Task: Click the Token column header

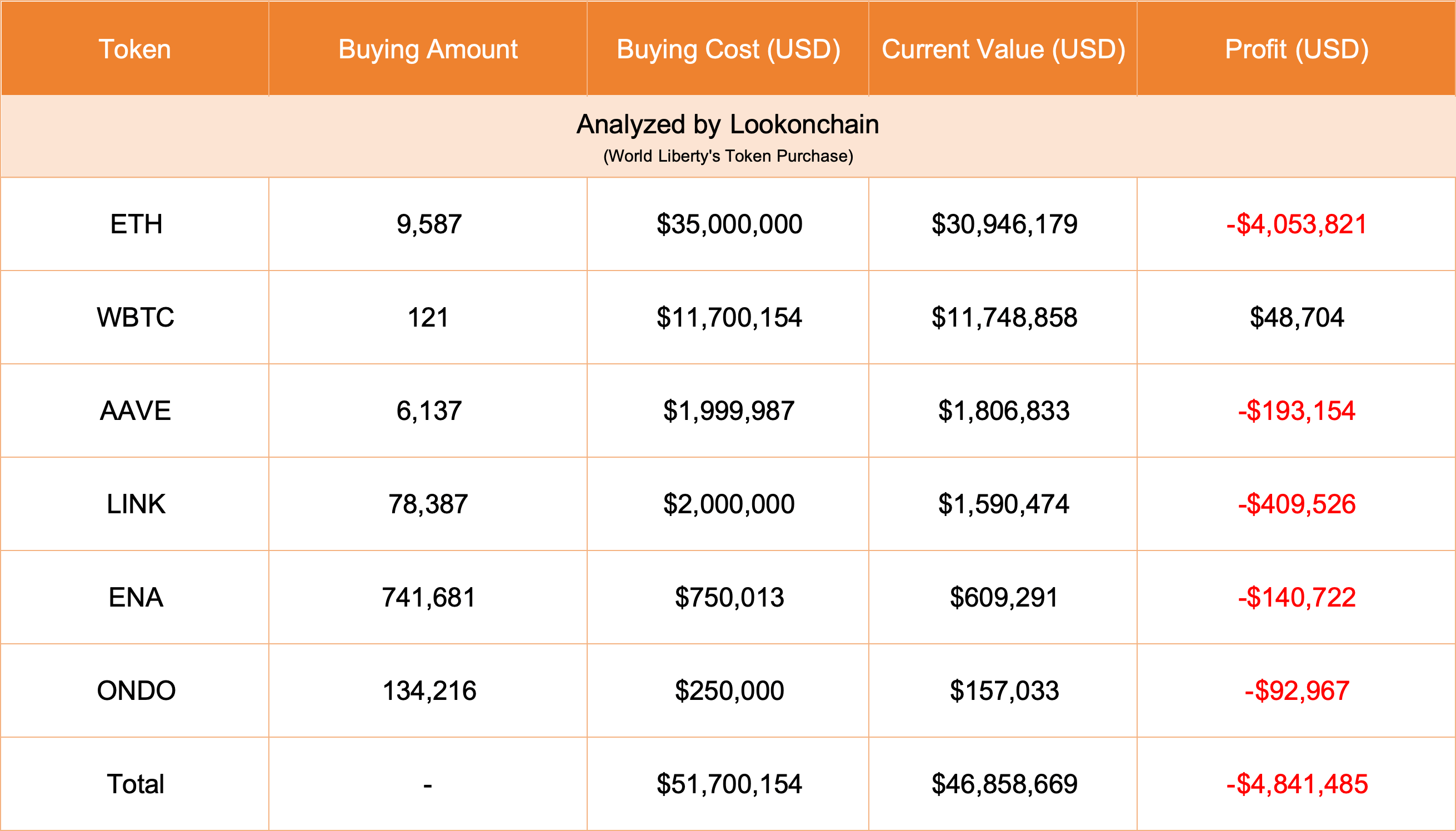Action: tap(134, 49)
